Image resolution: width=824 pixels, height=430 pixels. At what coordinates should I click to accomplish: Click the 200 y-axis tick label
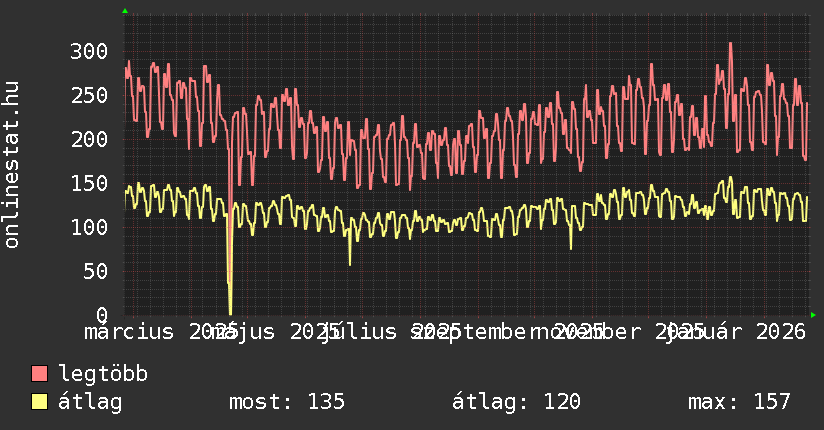(90, 139)
